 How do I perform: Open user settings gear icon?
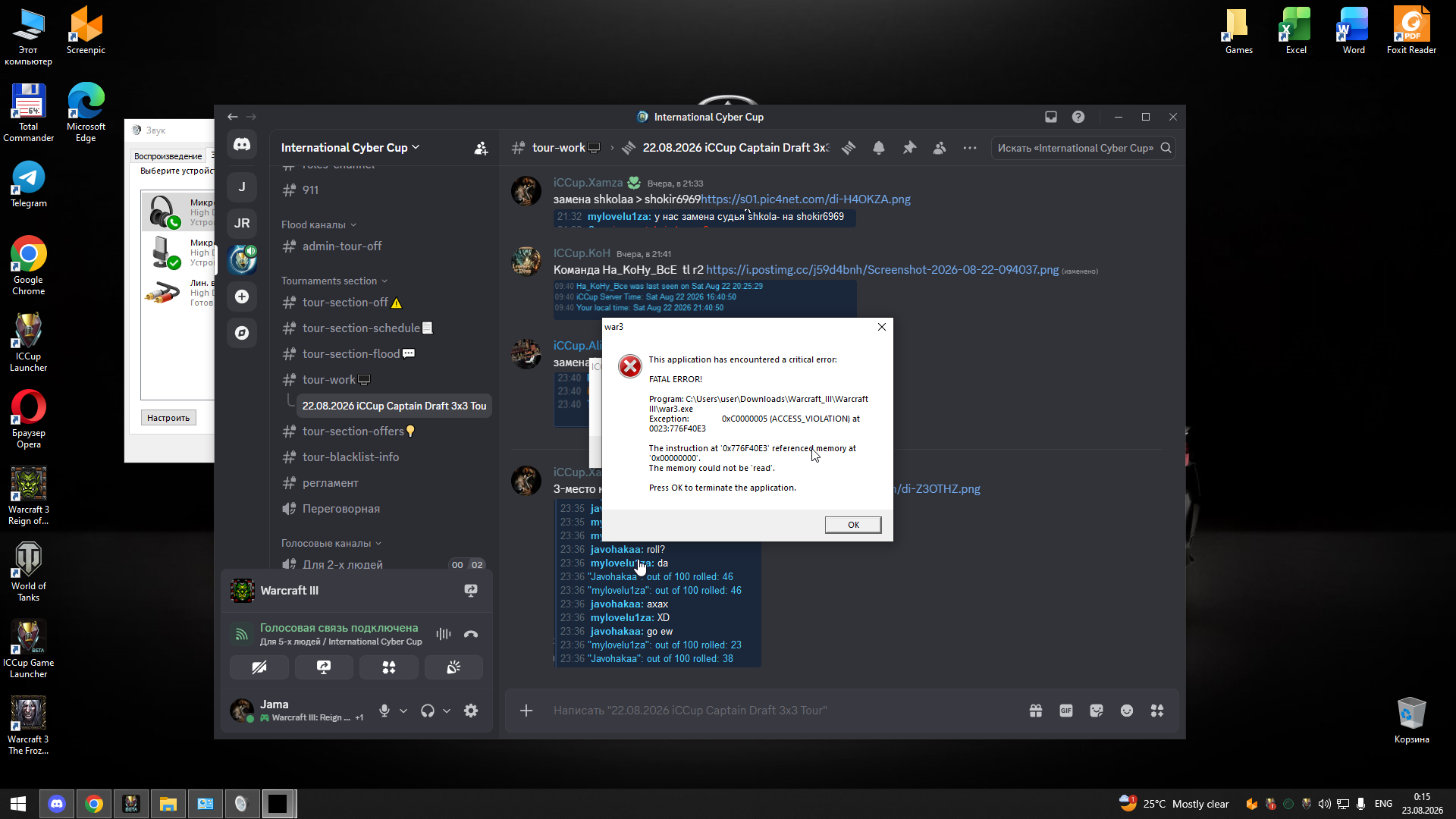tap(471, 711)
